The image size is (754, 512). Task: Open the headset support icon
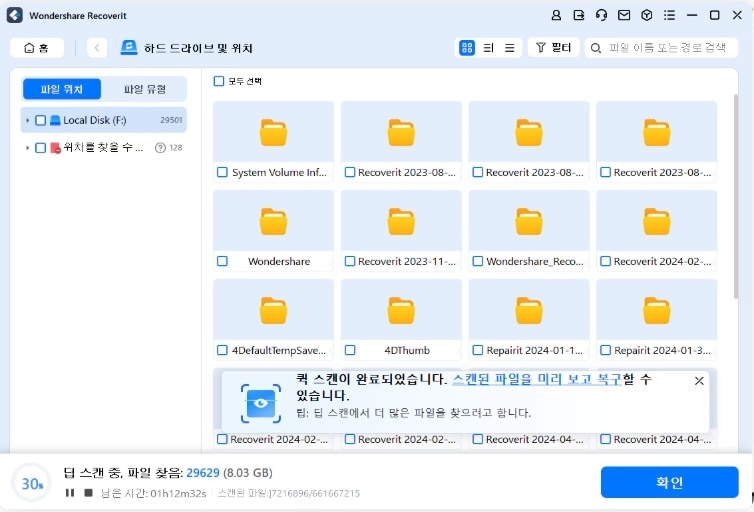click(x=601, y=15)
